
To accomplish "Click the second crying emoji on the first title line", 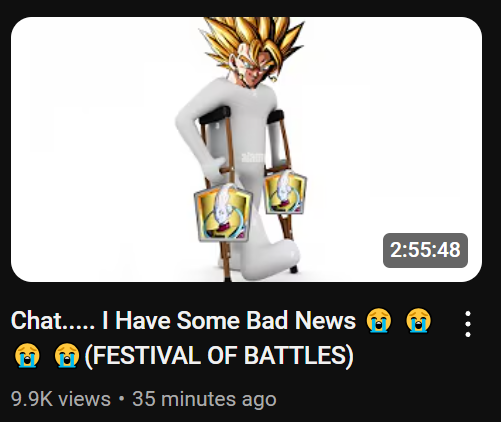I will tap(418, 321).
